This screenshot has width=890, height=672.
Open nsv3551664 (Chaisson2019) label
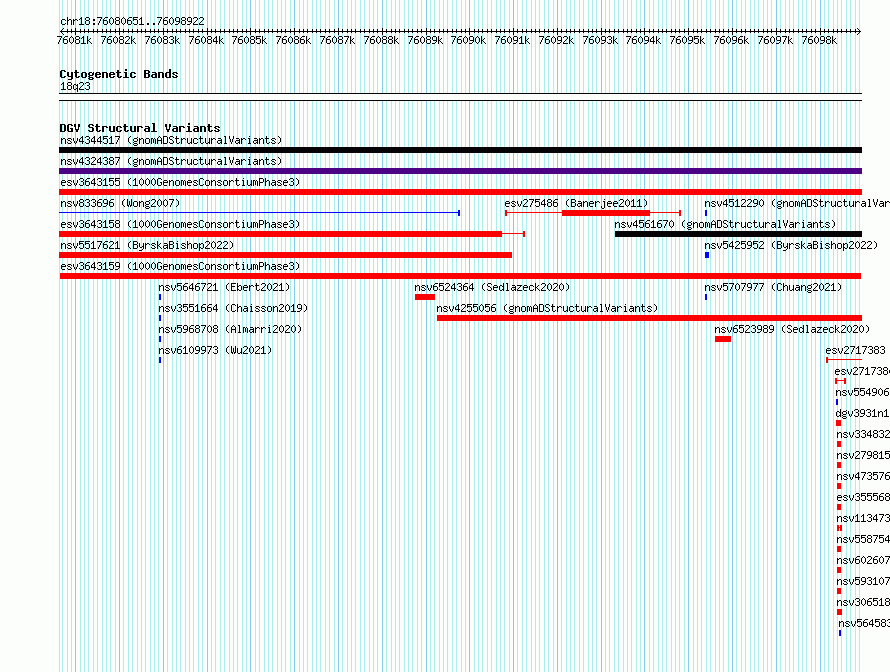(x=233, y=308)
